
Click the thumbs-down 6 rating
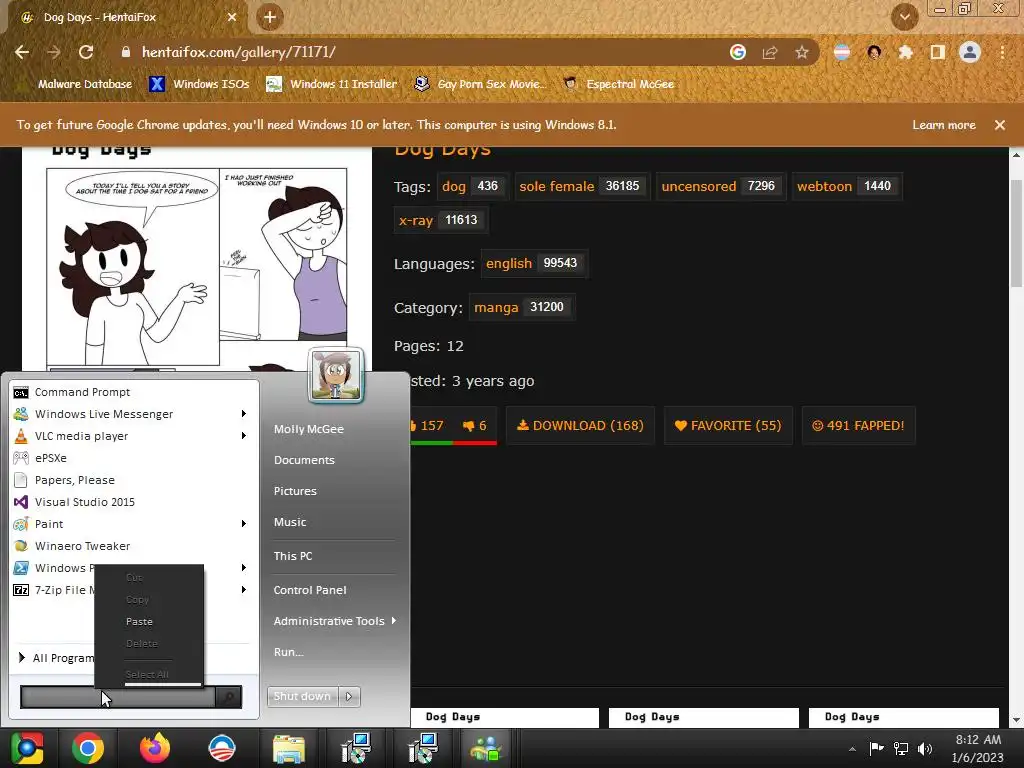click(x=475, y=426)
